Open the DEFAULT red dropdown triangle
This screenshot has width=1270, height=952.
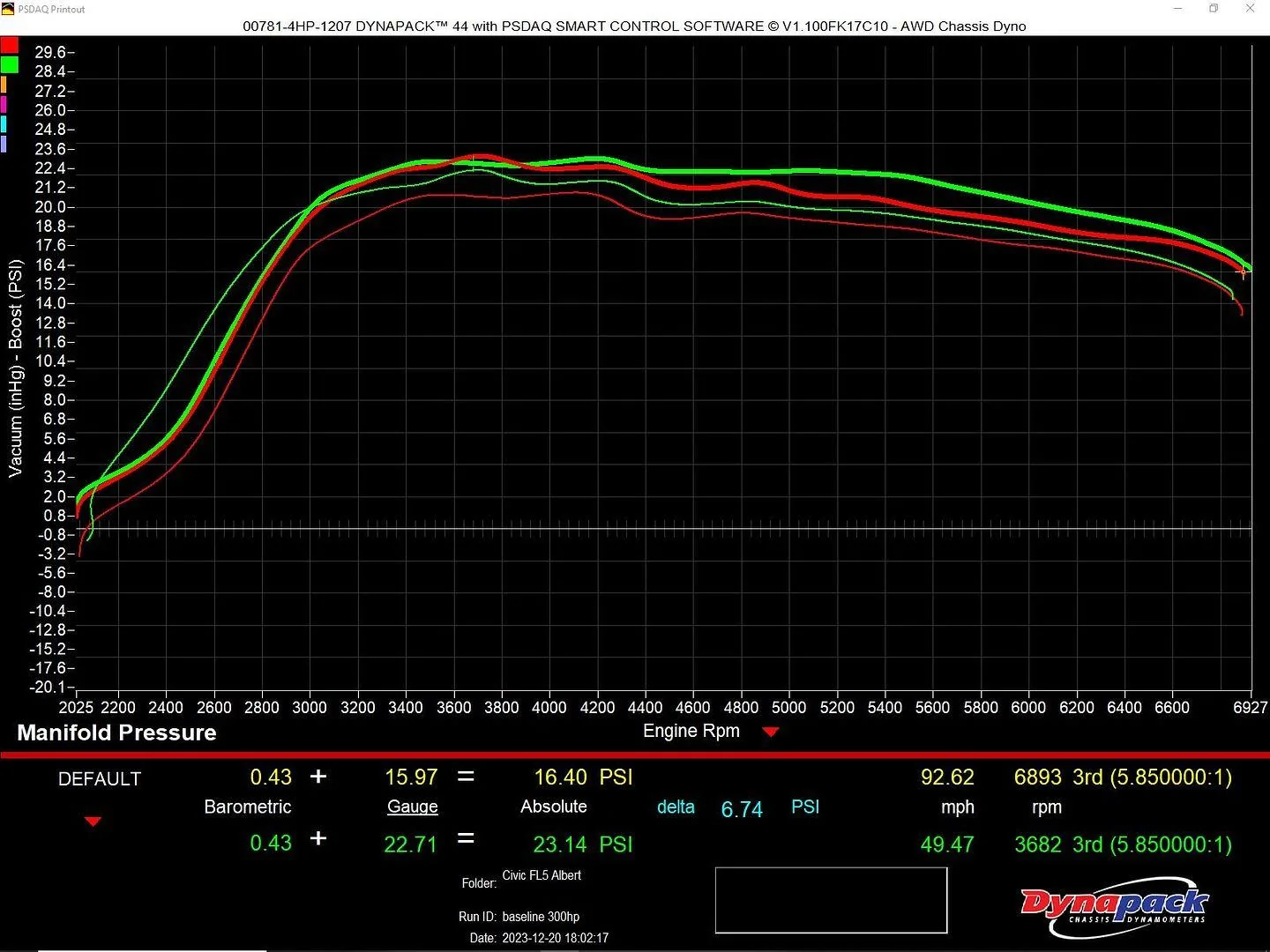click(93, 822)
